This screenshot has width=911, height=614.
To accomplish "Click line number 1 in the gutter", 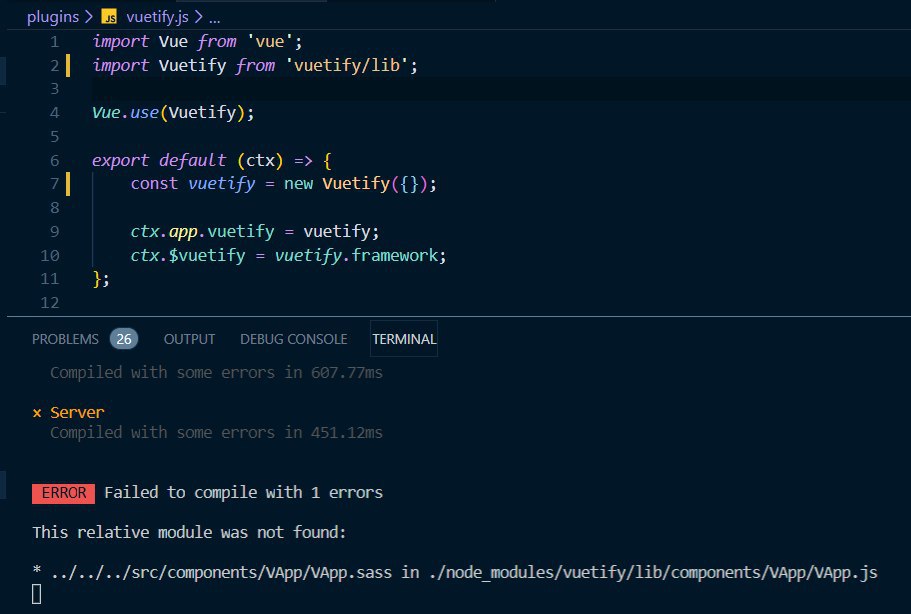I will click(x=54, y=42).
